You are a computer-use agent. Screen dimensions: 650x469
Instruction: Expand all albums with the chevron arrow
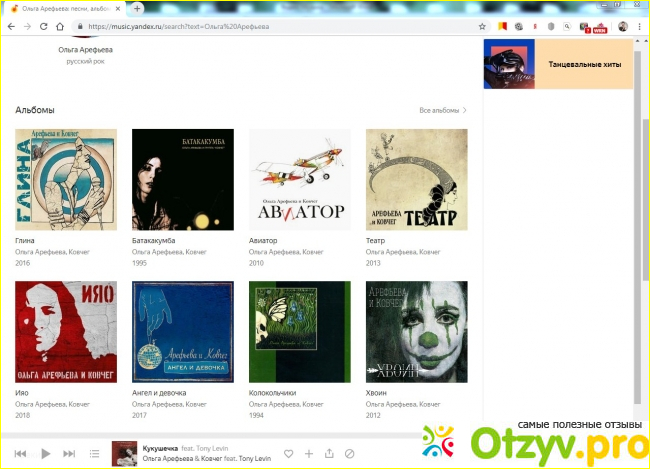[465, 110]
